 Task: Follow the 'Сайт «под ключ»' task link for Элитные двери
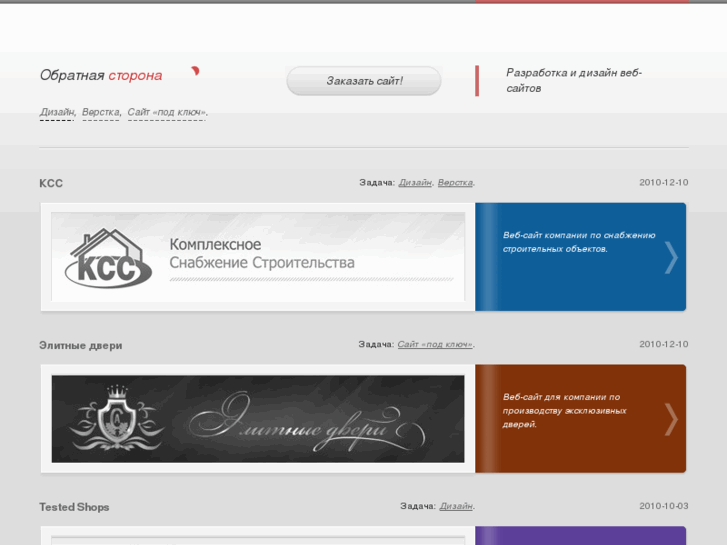click(x=435, y=345)
